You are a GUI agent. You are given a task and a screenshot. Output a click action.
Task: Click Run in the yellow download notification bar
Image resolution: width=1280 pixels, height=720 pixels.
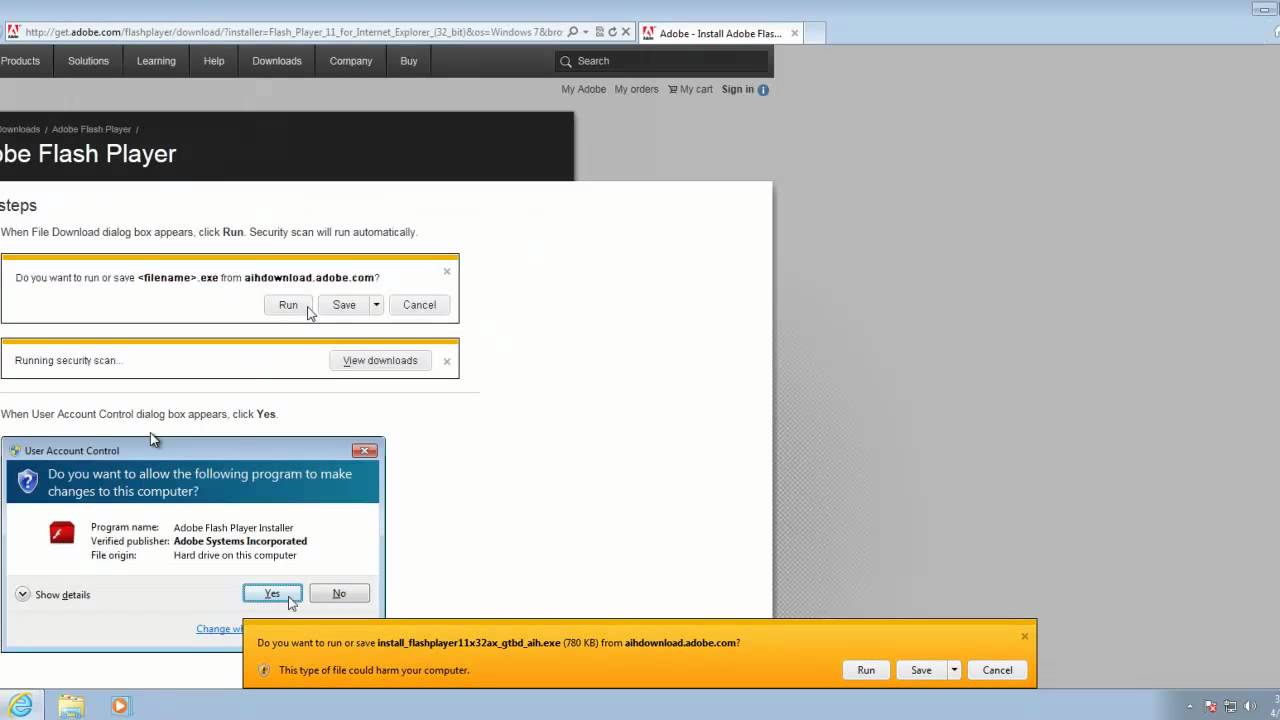pos(866,670)
